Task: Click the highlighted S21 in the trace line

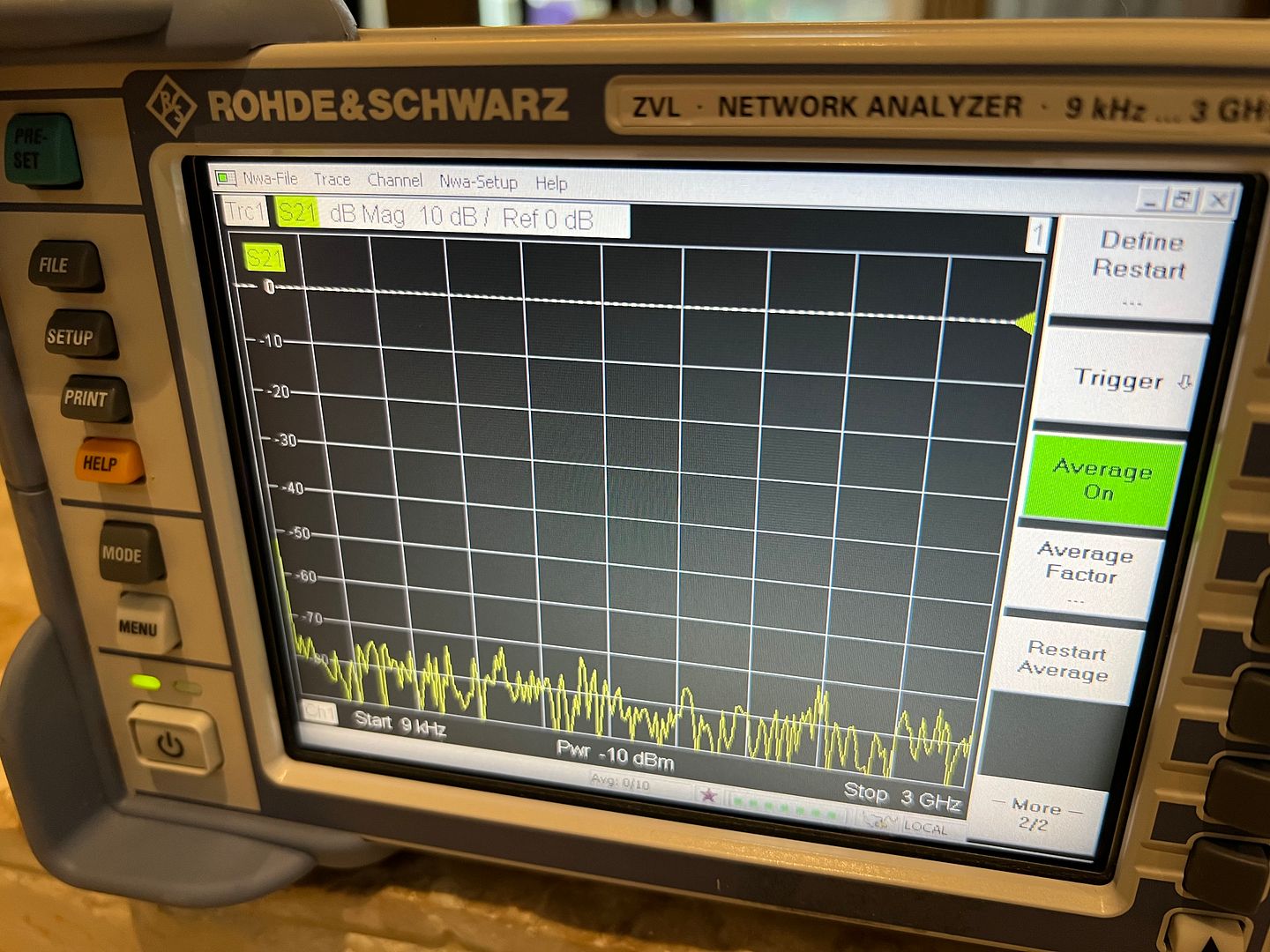Action: point(296,213)
